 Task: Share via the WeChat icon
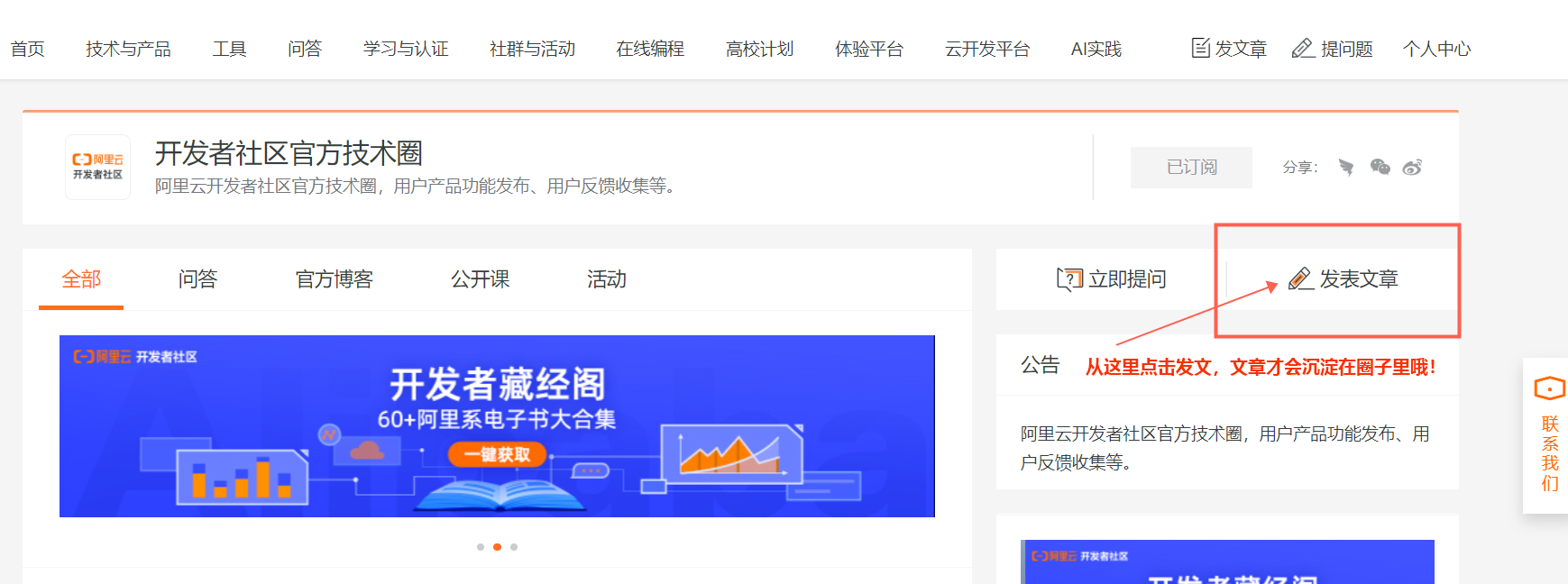click(1380, 167)
